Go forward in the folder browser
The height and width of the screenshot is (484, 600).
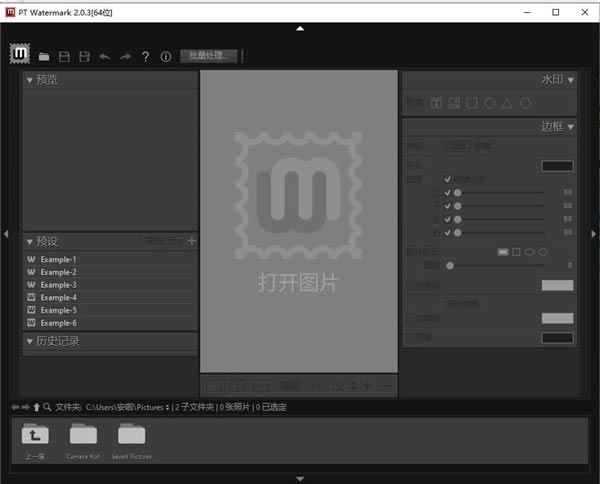click(25, 407)
